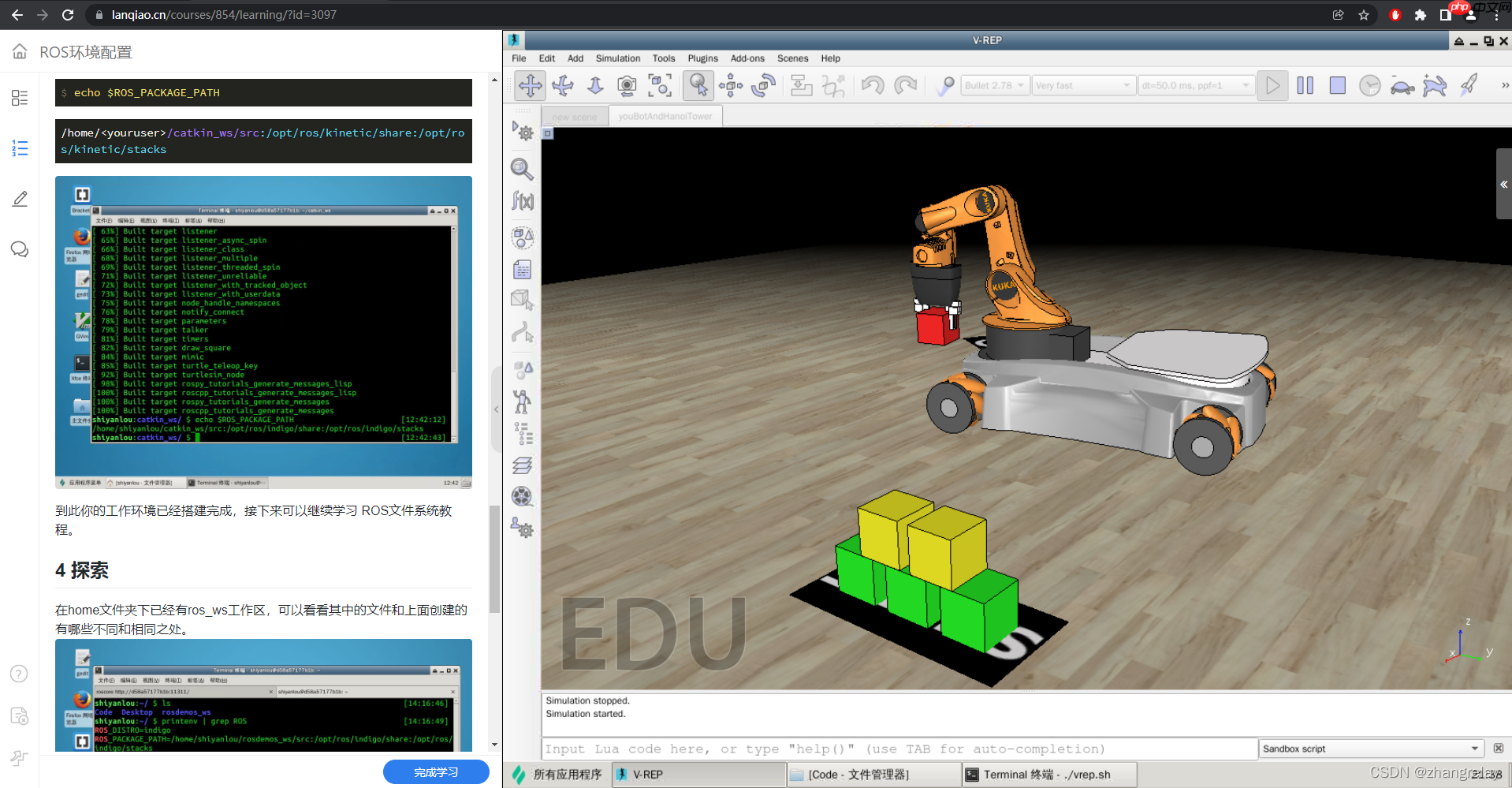
Task: Switch to the youBotAndHanoiTower scene tab
Action: (665, 115)
